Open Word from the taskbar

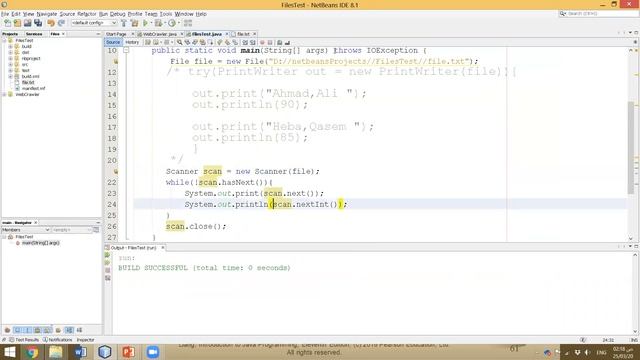pyautogui.click(x=80, y=352)
